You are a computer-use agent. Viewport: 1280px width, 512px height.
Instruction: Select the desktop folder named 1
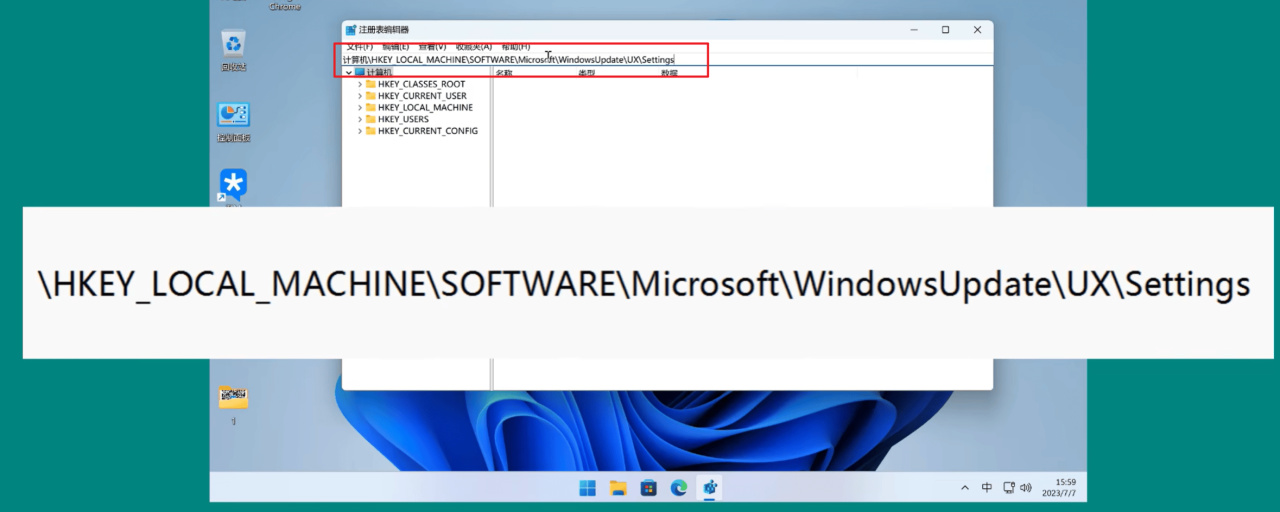[233, 397]
